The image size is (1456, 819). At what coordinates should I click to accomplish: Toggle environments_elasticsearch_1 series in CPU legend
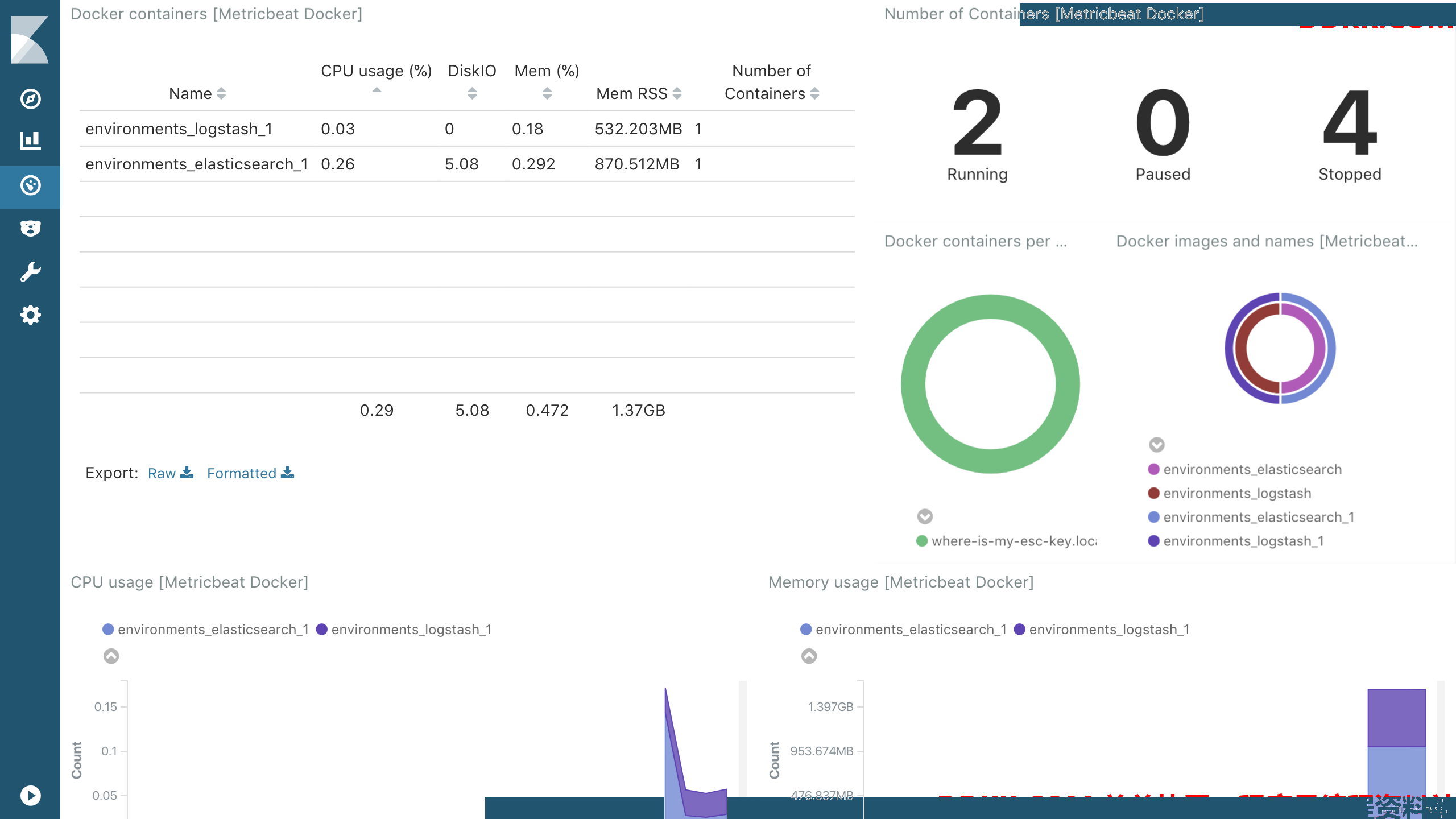tap(206, 630)
